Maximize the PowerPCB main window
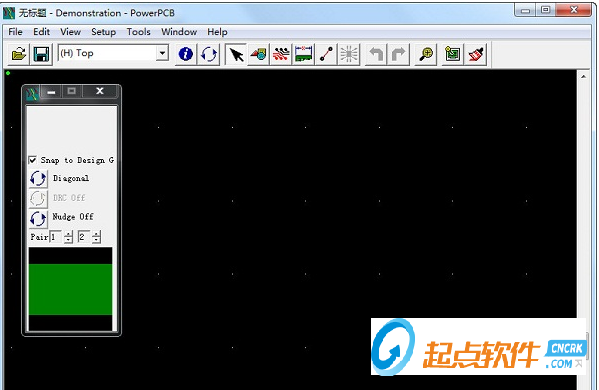599x390 pixels. pos(546,11)
